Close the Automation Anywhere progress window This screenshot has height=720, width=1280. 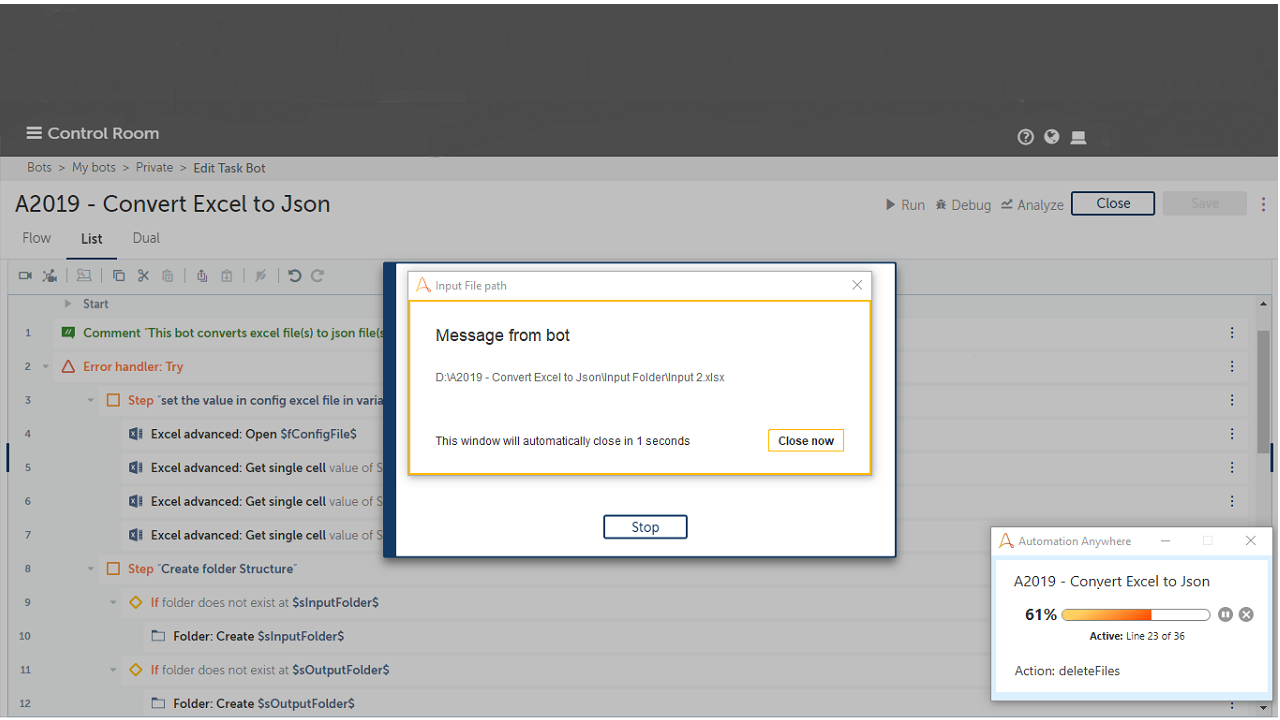pyautogui.click(x=1250, y=541)
